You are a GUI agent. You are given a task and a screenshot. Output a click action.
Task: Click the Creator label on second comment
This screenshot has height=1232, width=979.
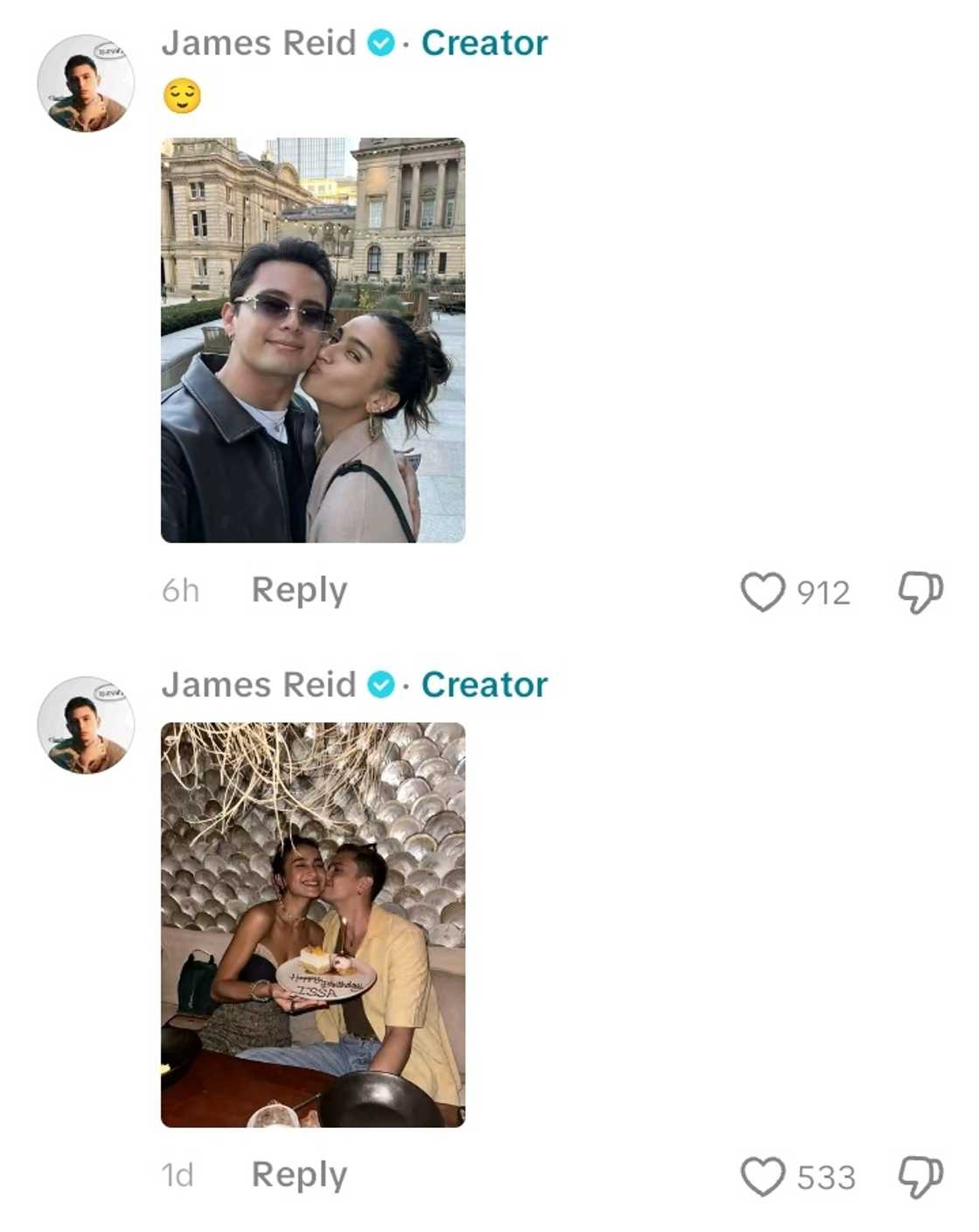tap(484, 685)
